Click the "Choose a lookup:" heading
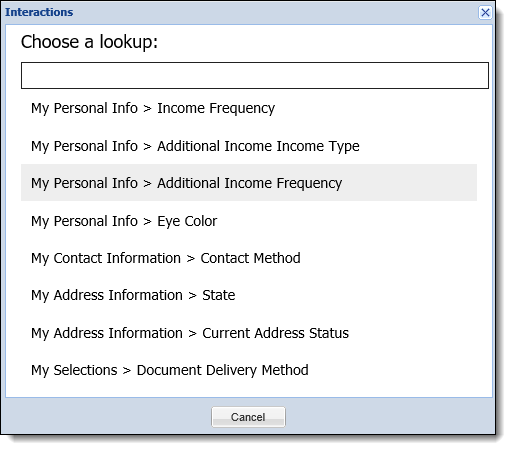The height and width of the screenshot is (450, 511). point(89,42)
